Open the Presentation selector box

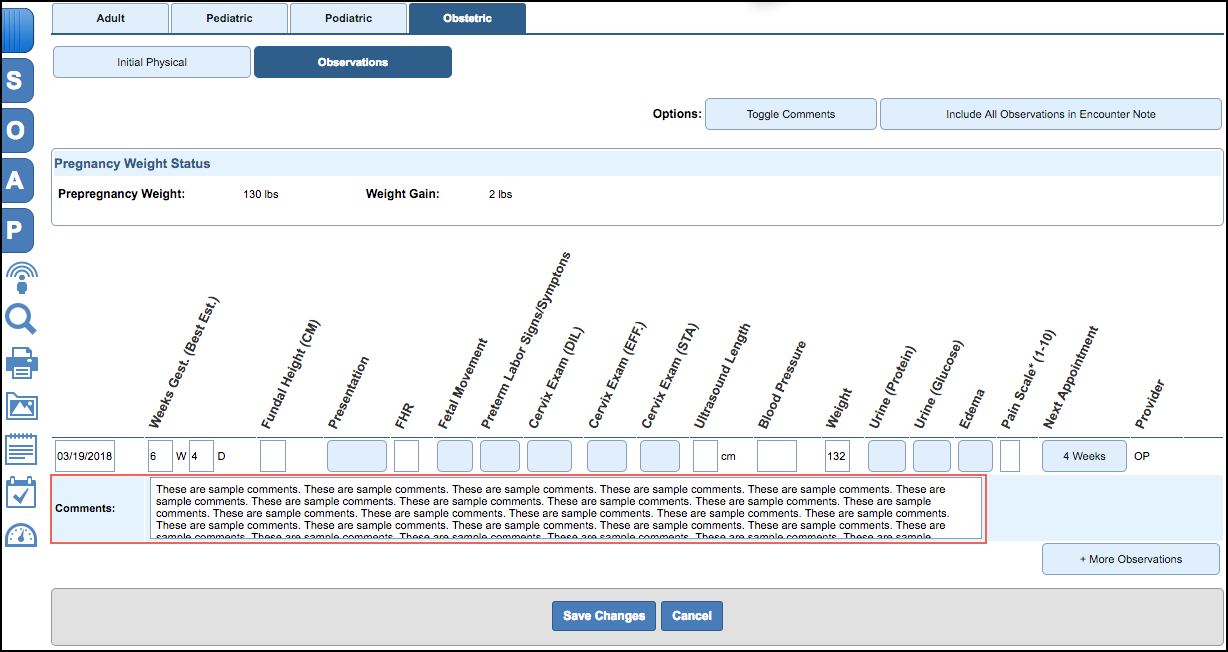pos(357,456)
